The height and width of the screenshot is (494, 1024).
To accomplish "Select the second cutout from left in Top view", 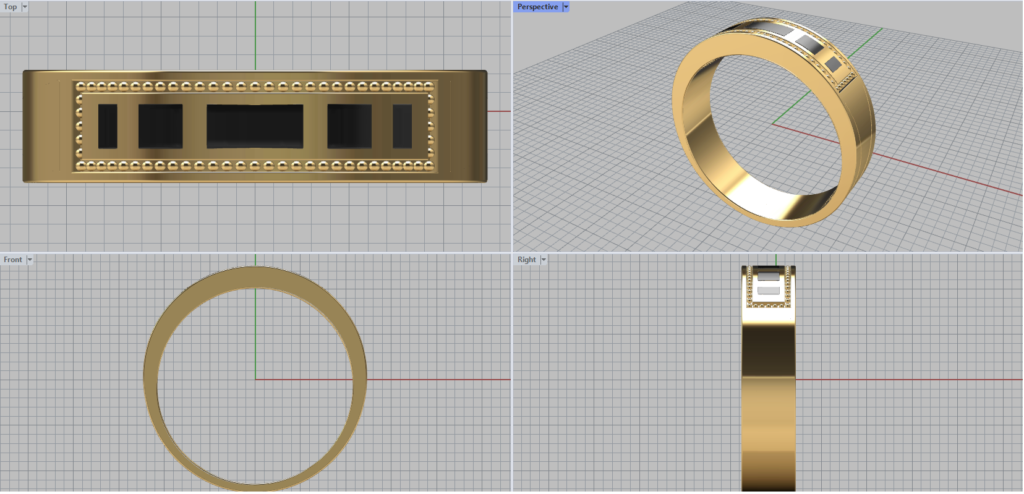I will coord(160,126).
